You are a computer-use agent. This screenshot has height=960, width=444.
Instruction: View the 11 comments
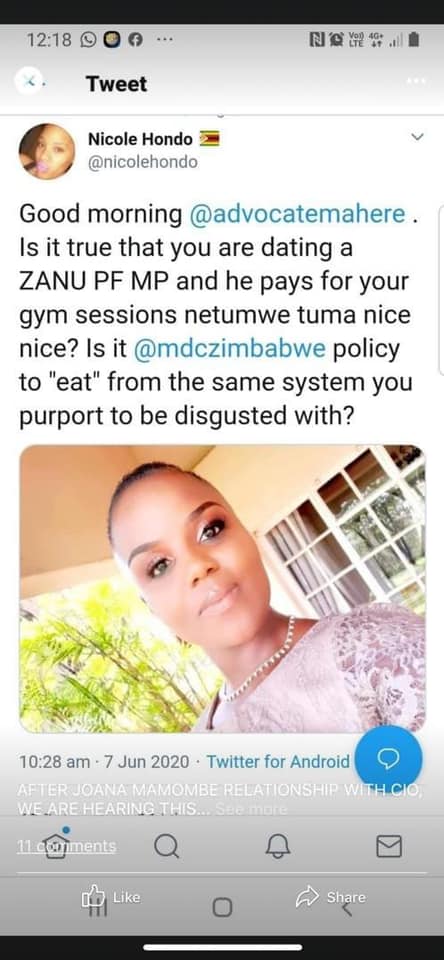(66, 846)
